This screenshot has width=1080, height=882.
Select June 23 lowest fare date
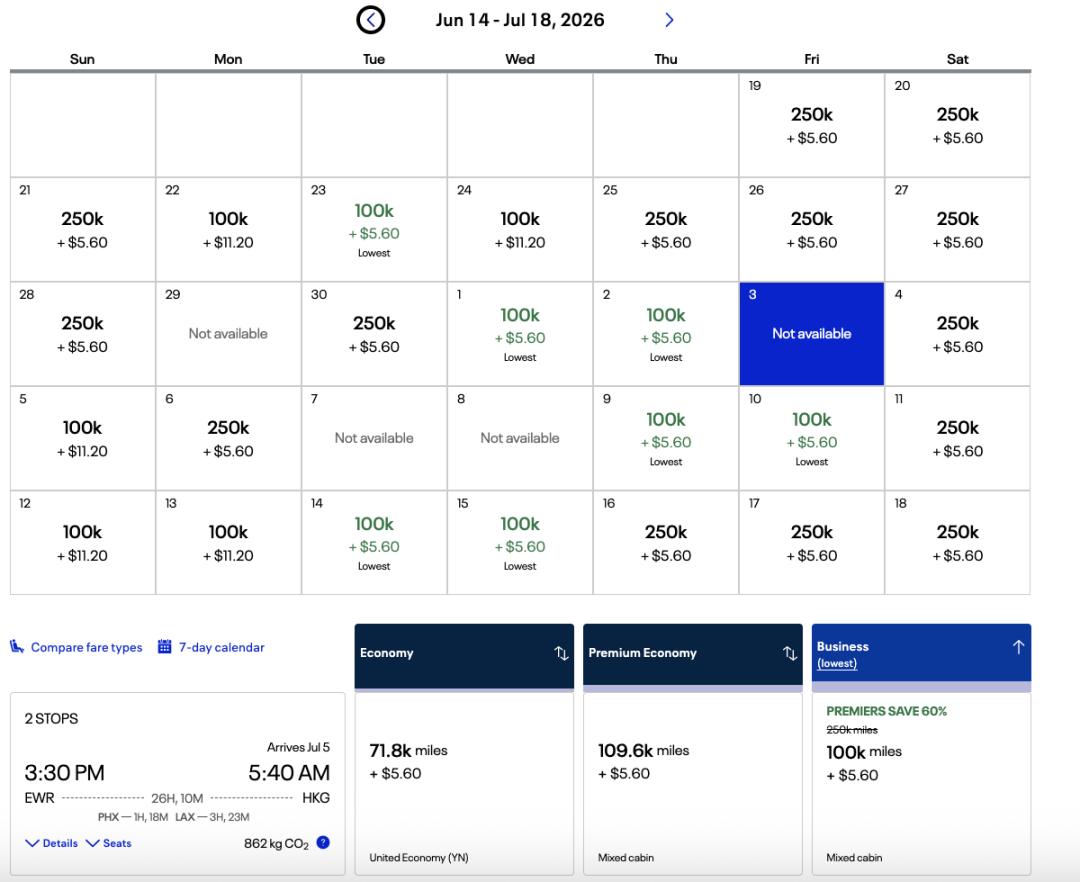(x=374, y=230)
